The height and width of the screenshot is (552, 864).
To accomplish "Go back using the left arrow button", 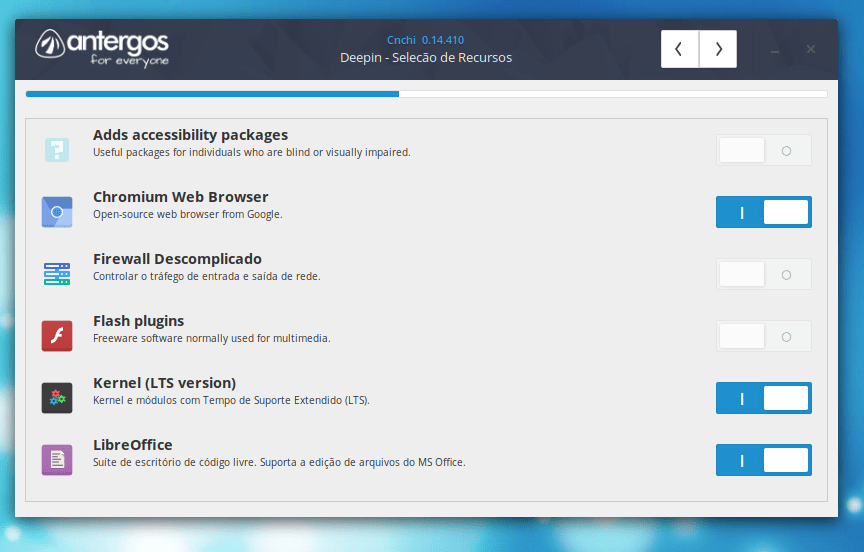I will point(680,49).
